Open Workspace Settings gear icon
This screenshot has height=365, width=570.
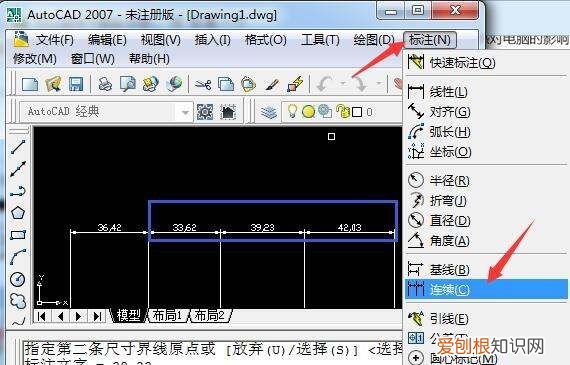pyautogui.click(x=205, y=112)
